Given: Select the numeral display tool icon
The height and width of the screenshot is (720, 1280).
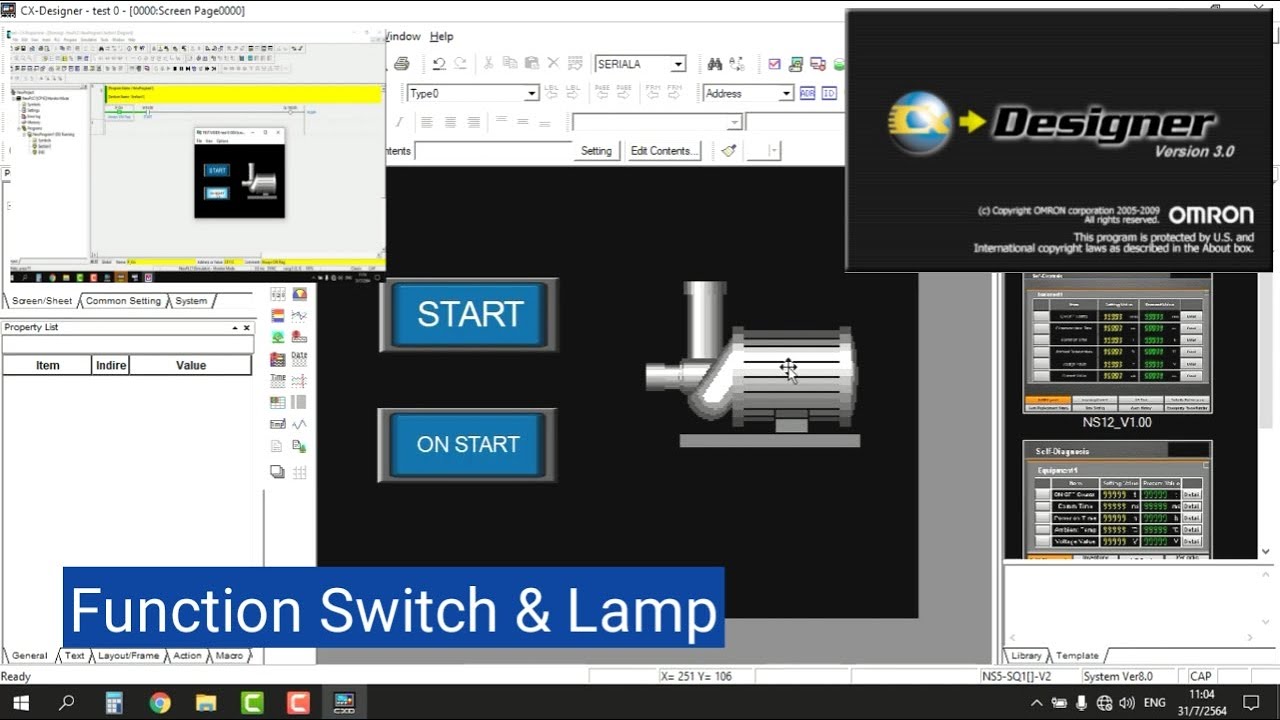Looking at the screenshot, I should (x=278, y=294).
